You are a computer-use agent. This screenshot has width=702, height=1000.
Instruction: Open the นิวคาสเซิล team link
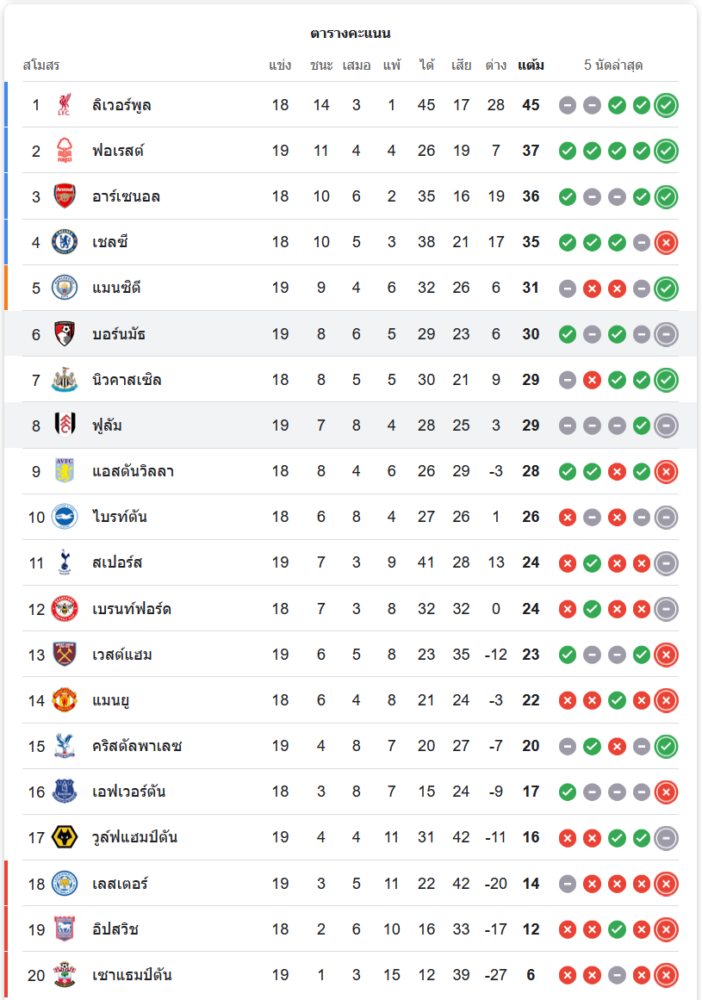(126, 380)
